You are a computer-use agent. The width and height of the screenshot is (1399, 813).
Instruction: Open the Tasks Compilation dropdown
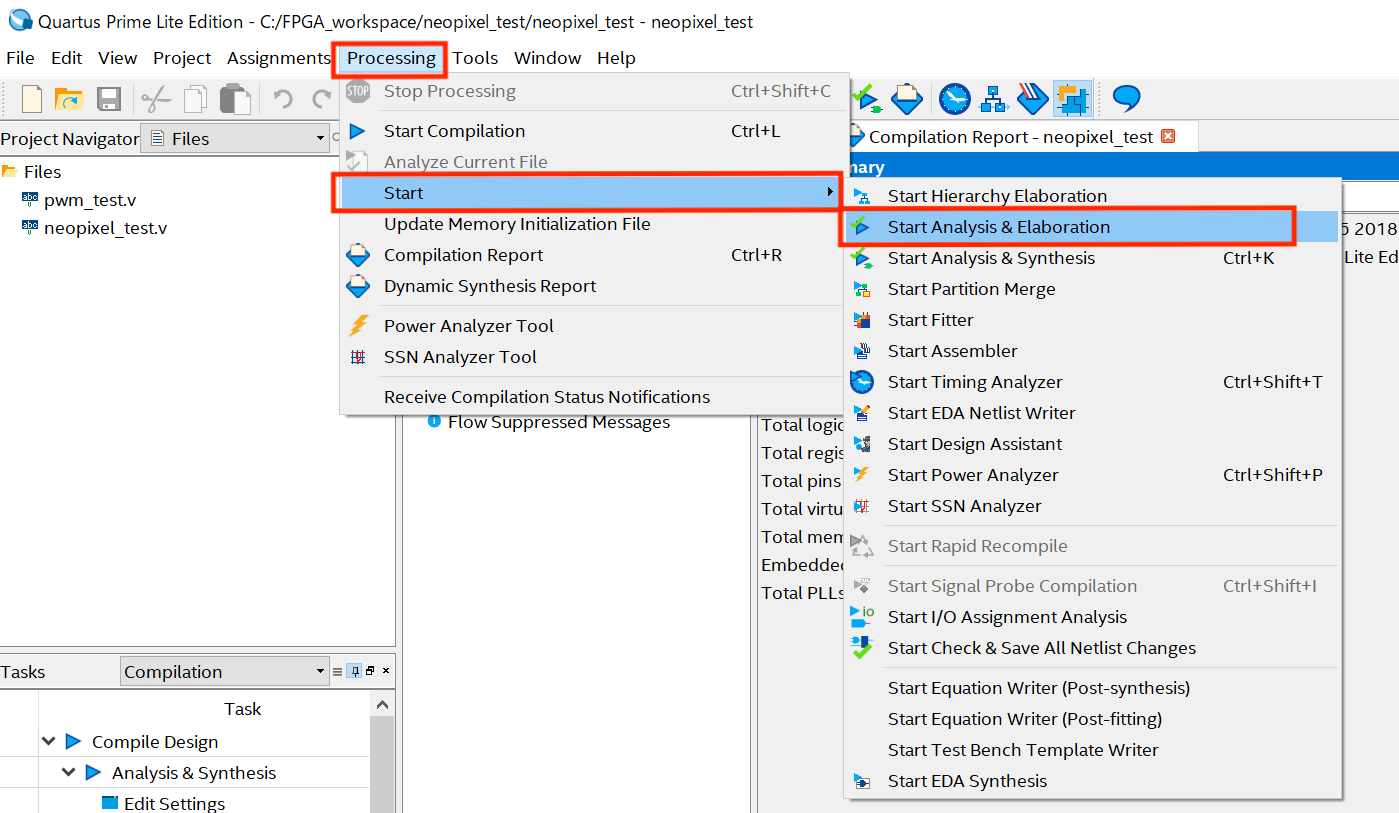click(x=320, y=671)
